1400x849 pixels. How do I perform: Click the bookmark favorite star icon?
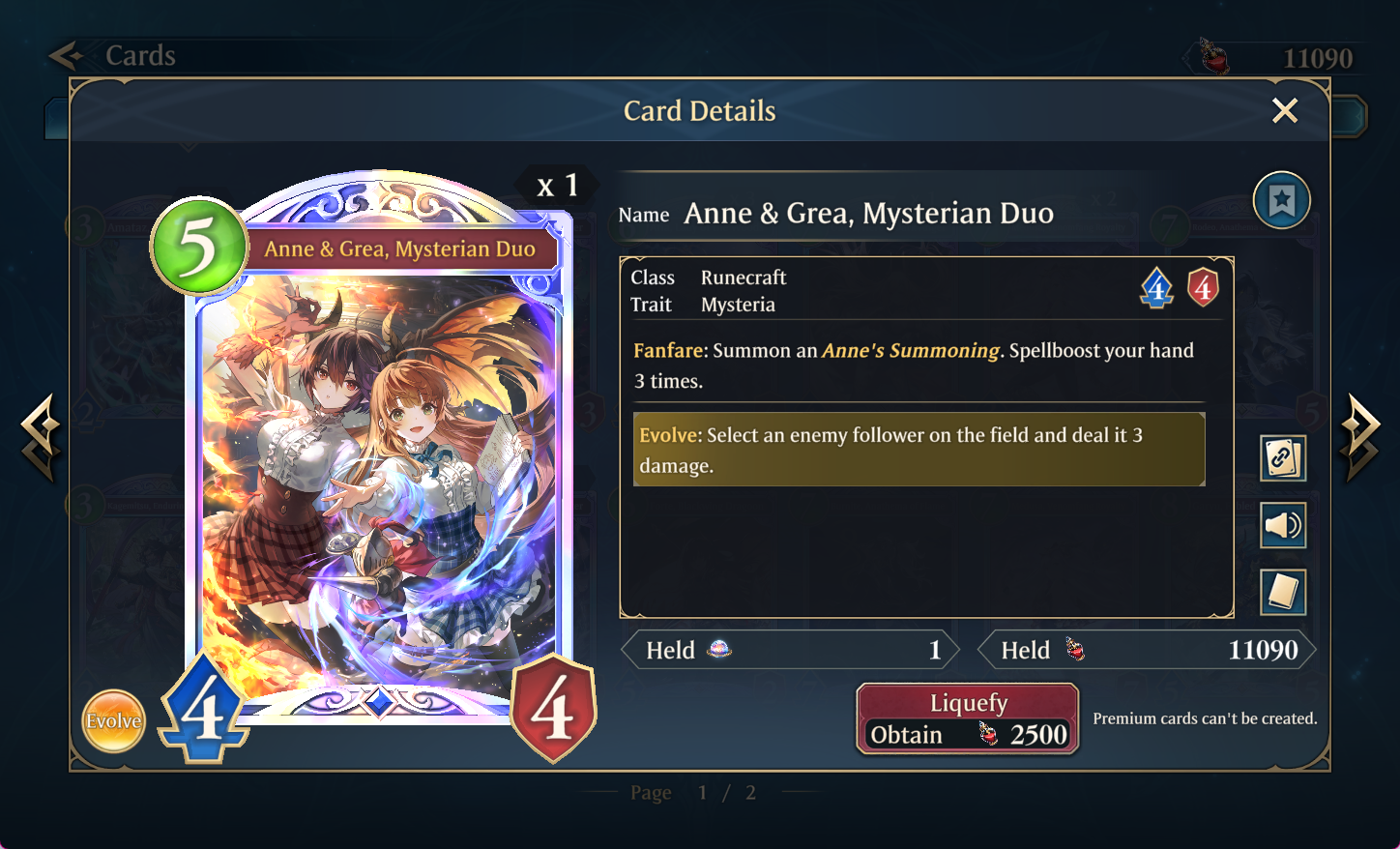coord(1281,201)
